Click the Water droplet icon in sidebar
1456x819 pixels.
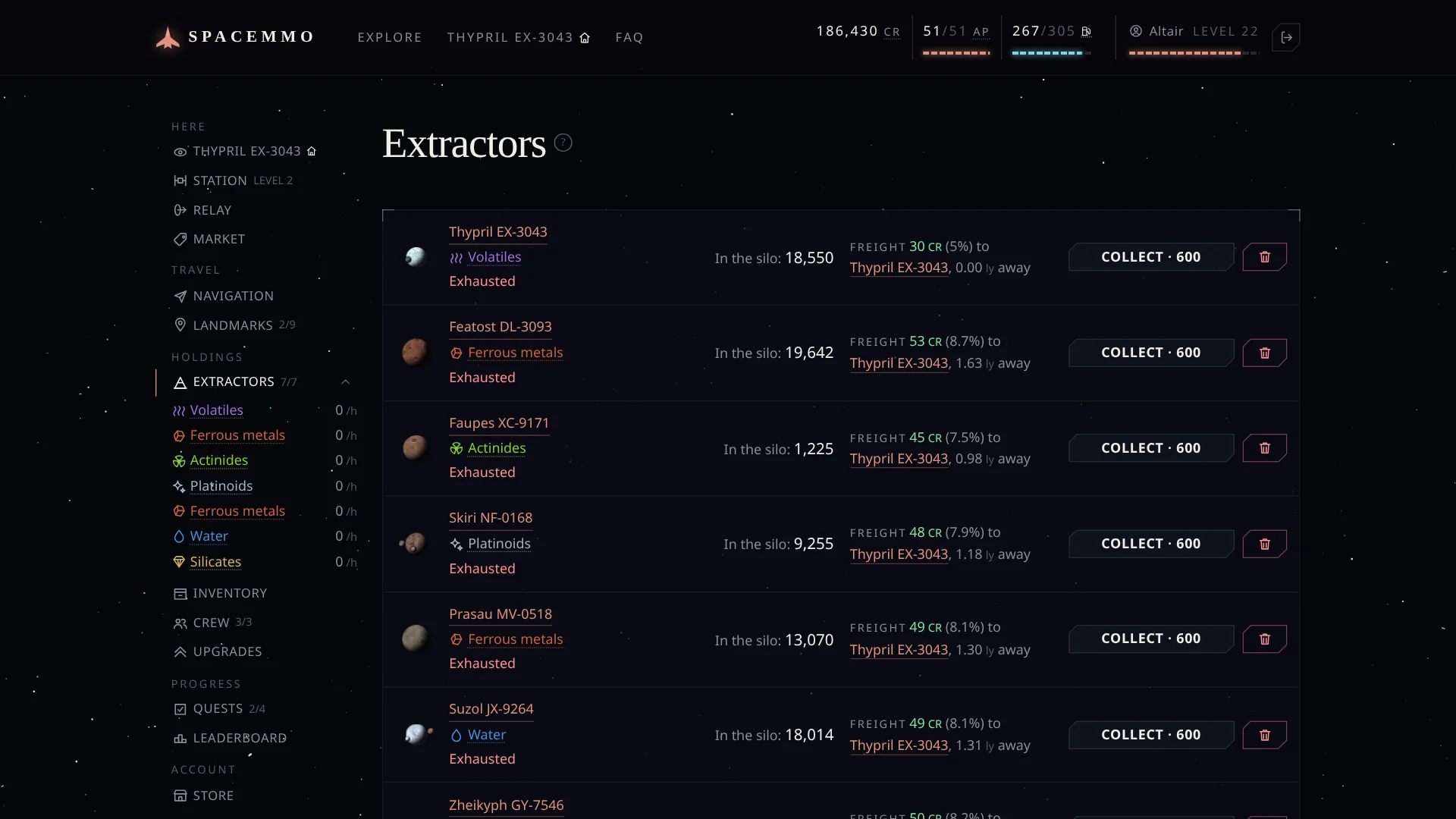[179, 537]
